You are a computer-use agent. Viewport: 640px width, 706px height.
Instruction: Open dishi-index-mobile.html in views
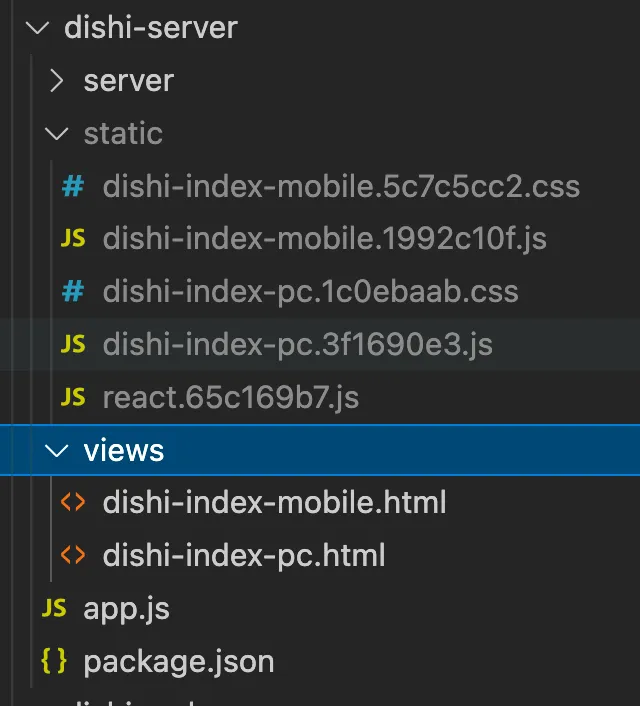(274, 502)
